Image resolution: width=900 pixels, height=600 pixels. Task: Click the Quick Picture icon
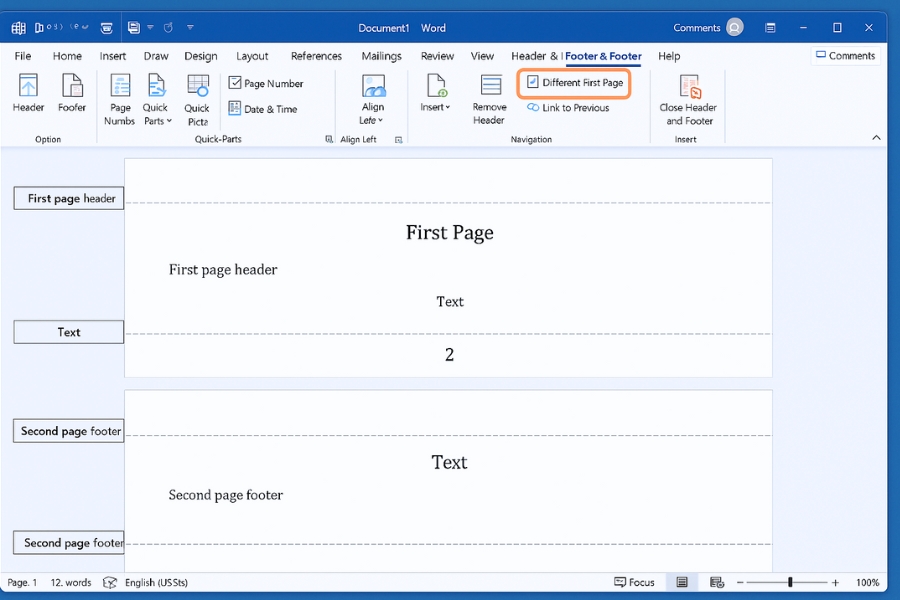(x=197, y=87)
